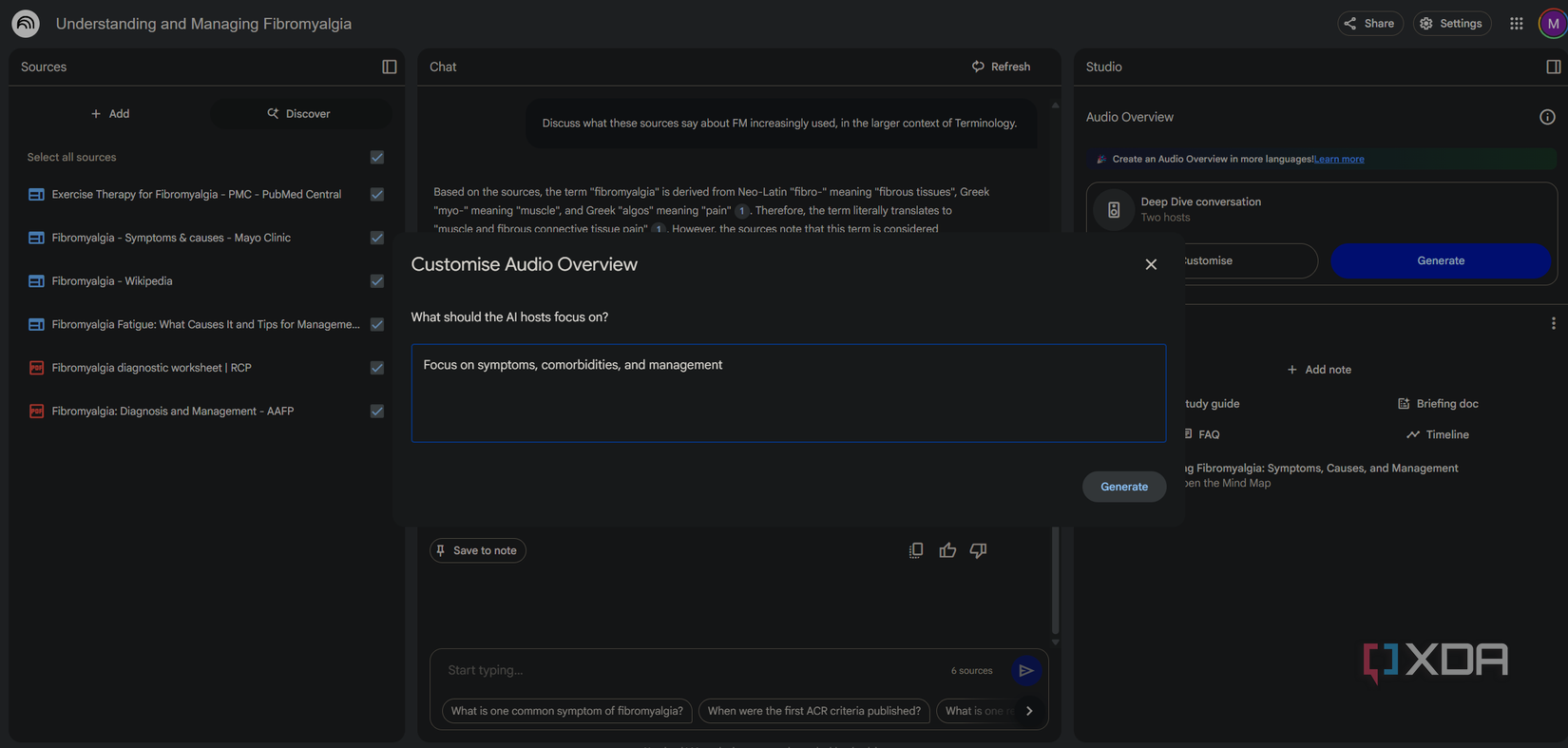1568x748 pixels.
Task: Uncheck Fibromyalgia Fatigue source checkbox
Action: tap(377, 324)
